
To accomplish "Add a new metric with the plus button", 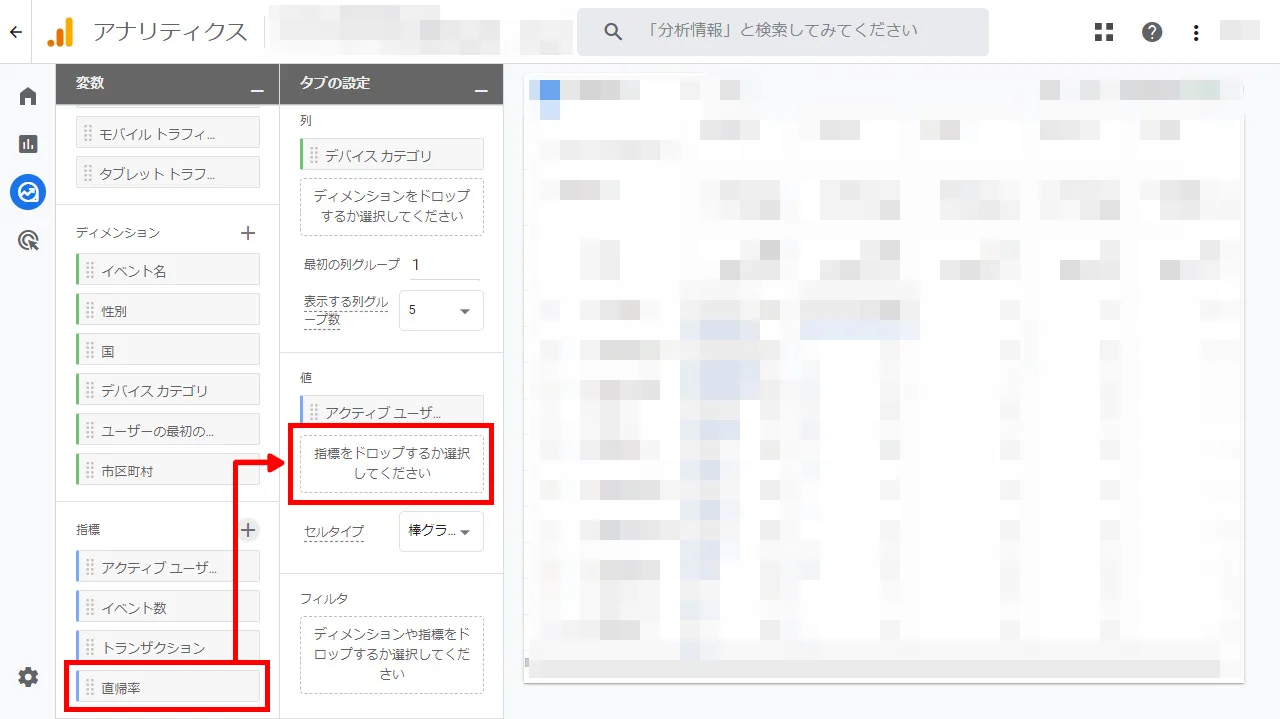I will [247, 529].
